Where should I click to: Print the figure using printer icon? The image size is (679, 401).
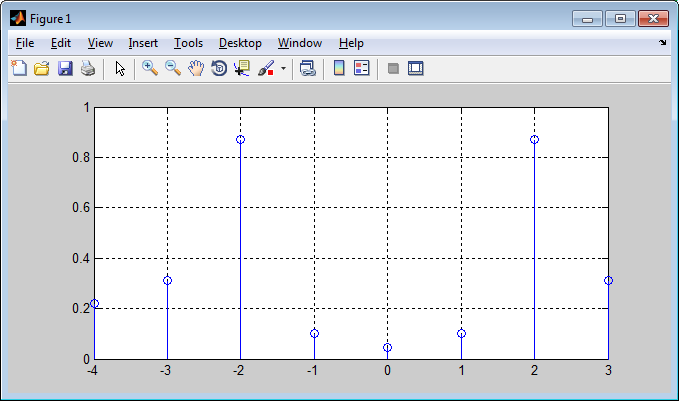(88, 68)
